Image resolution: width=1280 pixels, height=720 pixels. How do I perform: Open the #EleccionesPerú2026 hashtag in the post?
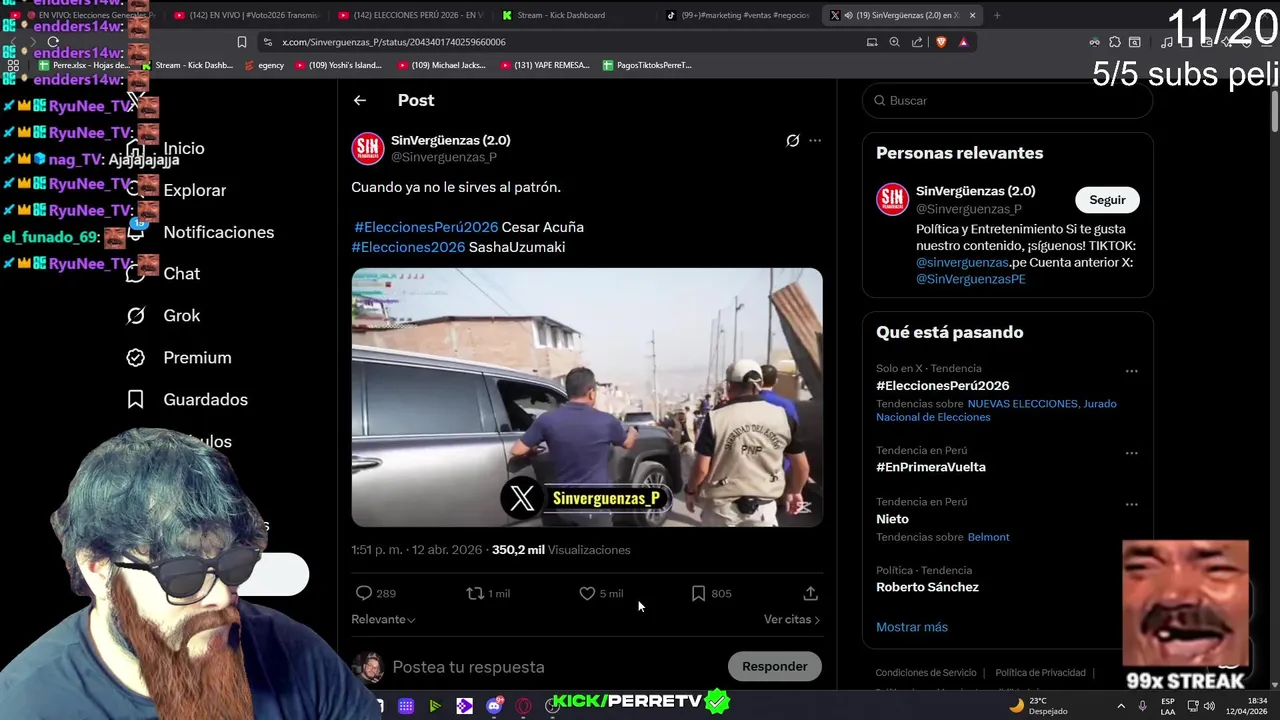426,227
